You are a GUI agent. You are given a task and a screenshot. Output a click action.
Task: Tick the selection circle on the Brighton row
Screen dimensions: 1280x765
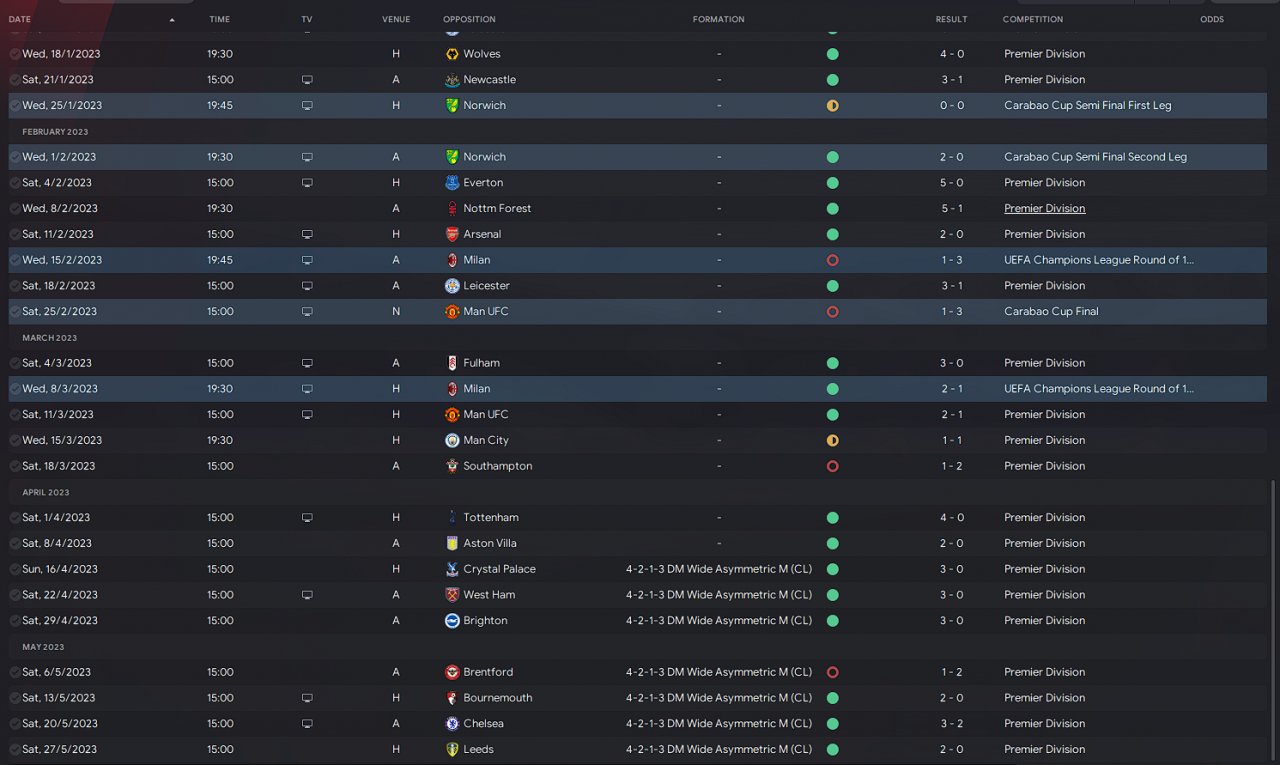(14, 621)
